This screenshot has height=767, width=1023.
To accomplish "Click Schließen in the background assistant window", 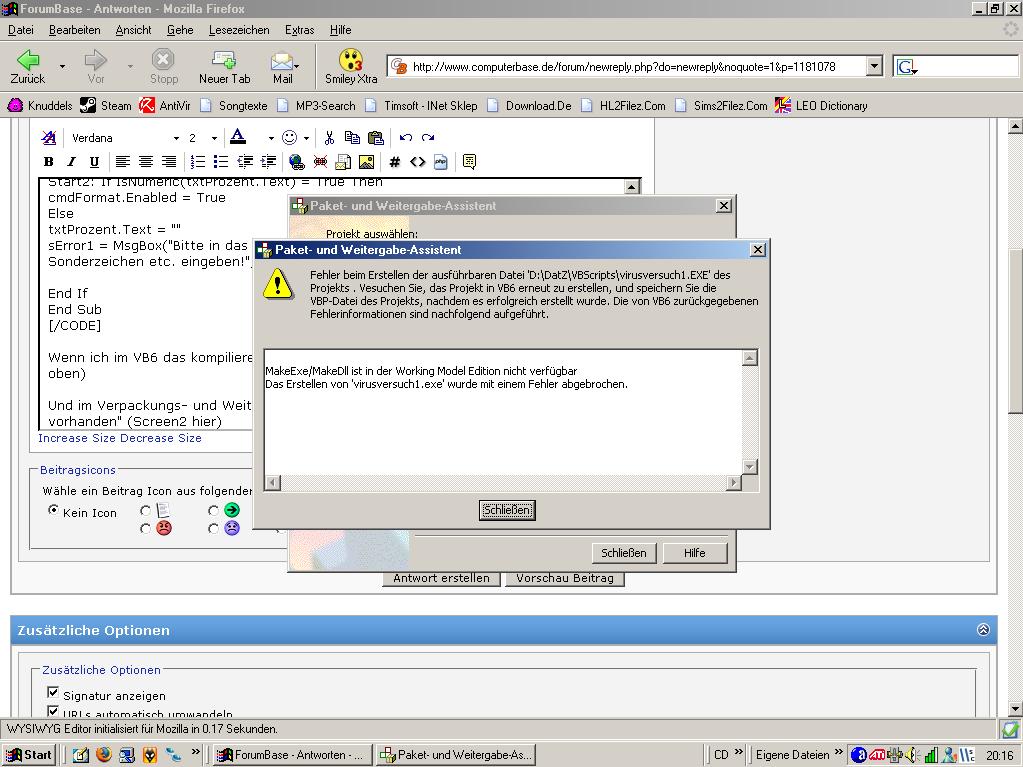I will point(624,553).
